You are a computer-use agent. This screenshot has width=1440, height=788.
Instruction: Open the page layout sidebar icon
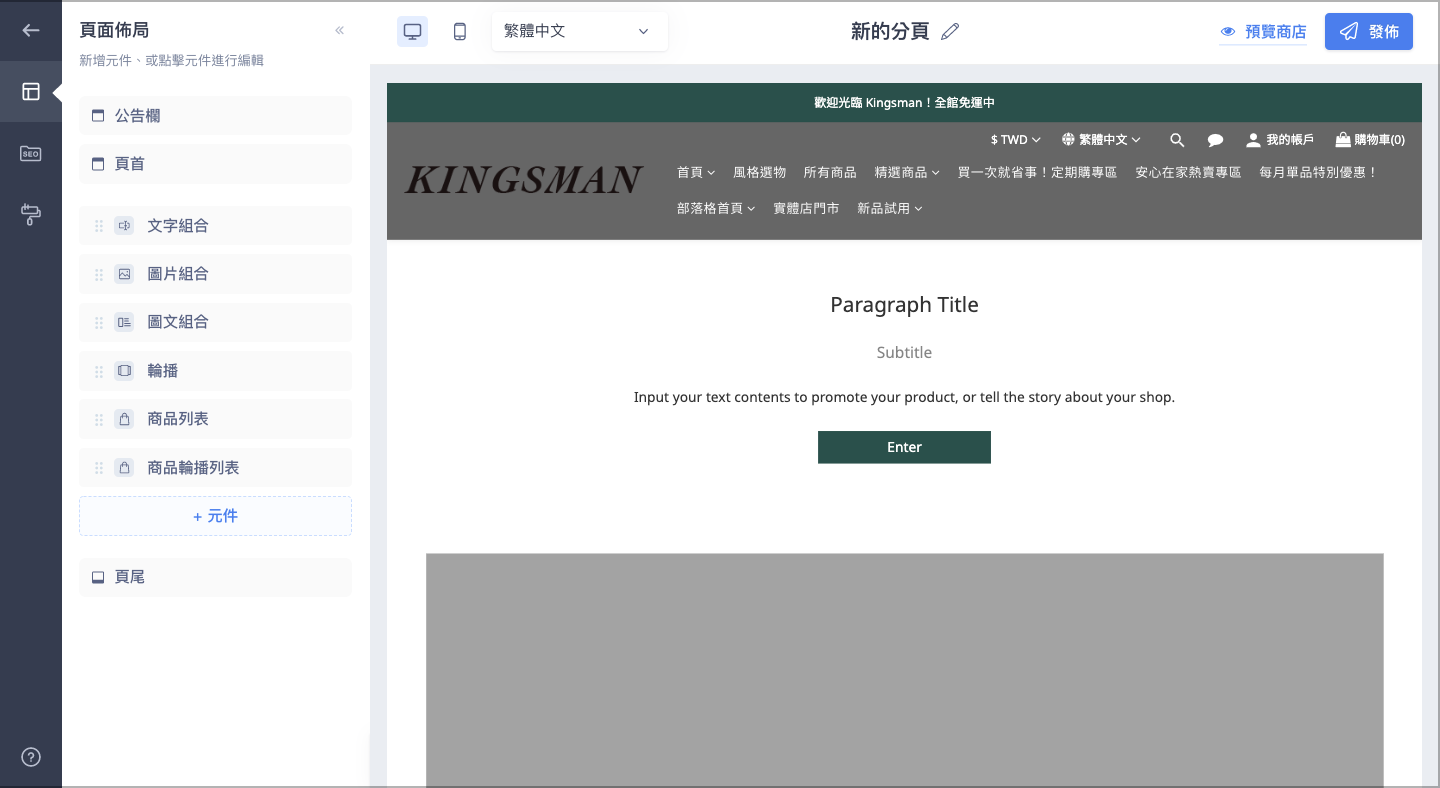tap(31, 92)
